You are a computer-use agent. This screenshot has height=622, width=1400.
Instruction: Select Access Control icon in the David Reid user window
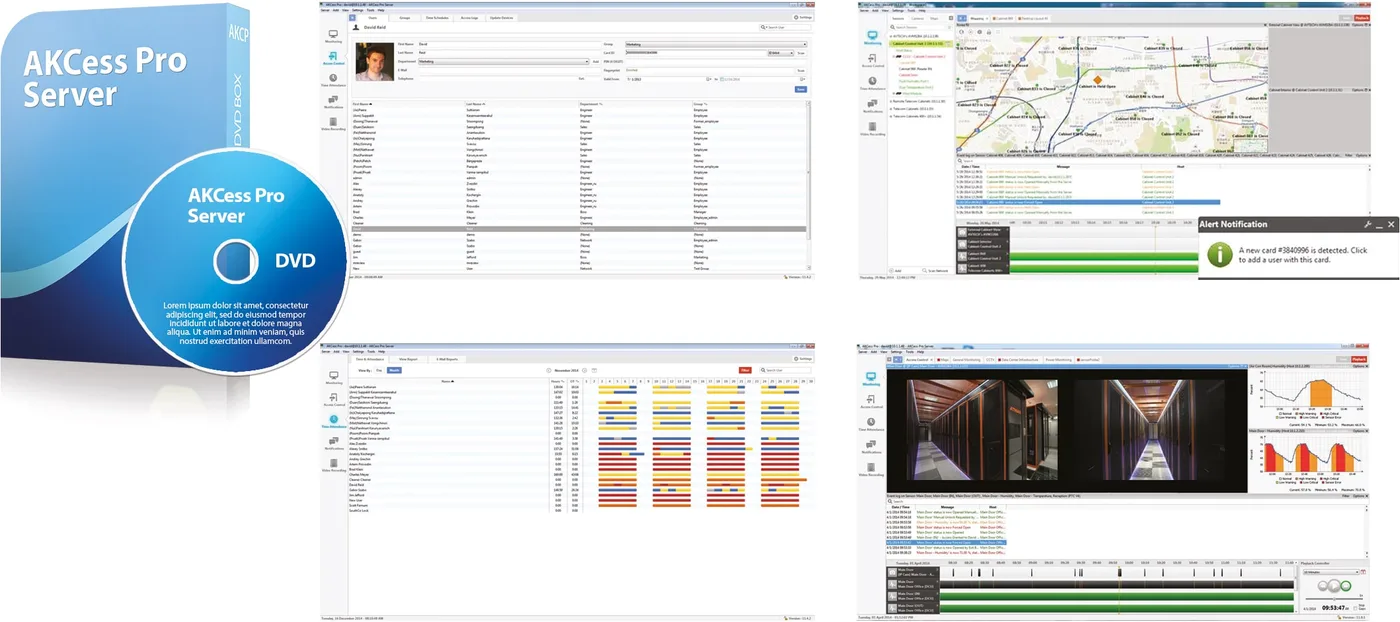(x=333, y=57)
